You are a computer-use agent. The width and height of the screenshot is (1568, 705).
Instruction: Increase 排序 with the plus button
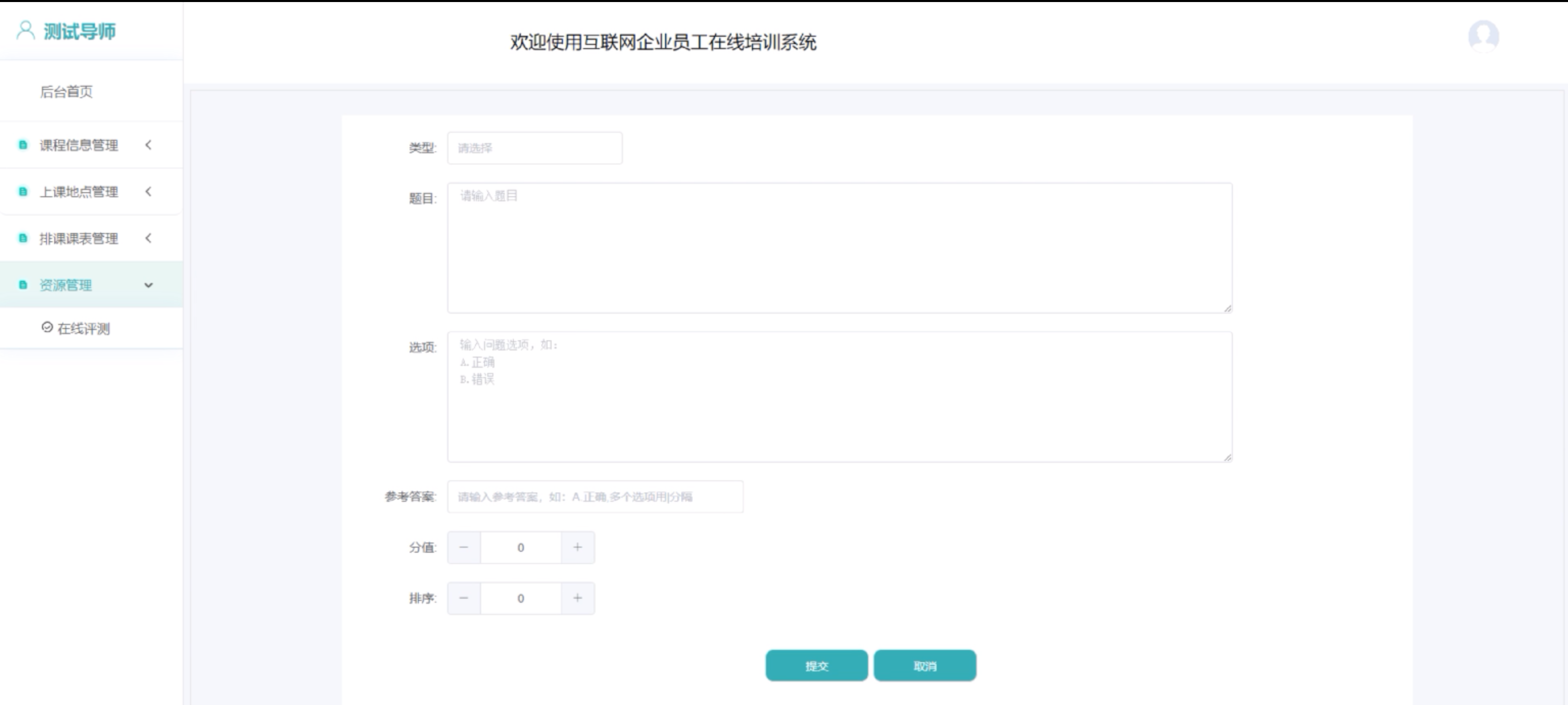click(x=577, y=598)
